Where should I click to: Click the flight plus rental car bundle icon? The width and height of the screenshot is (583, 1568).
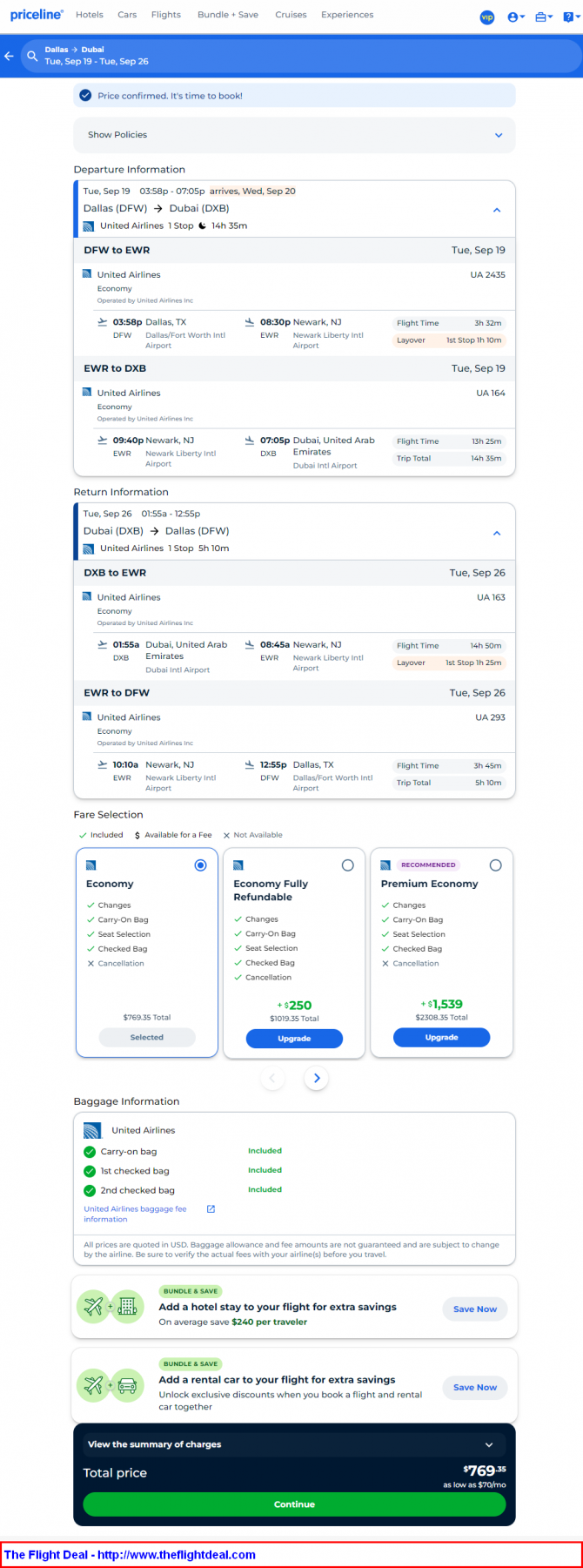[x=111, y=1385]
